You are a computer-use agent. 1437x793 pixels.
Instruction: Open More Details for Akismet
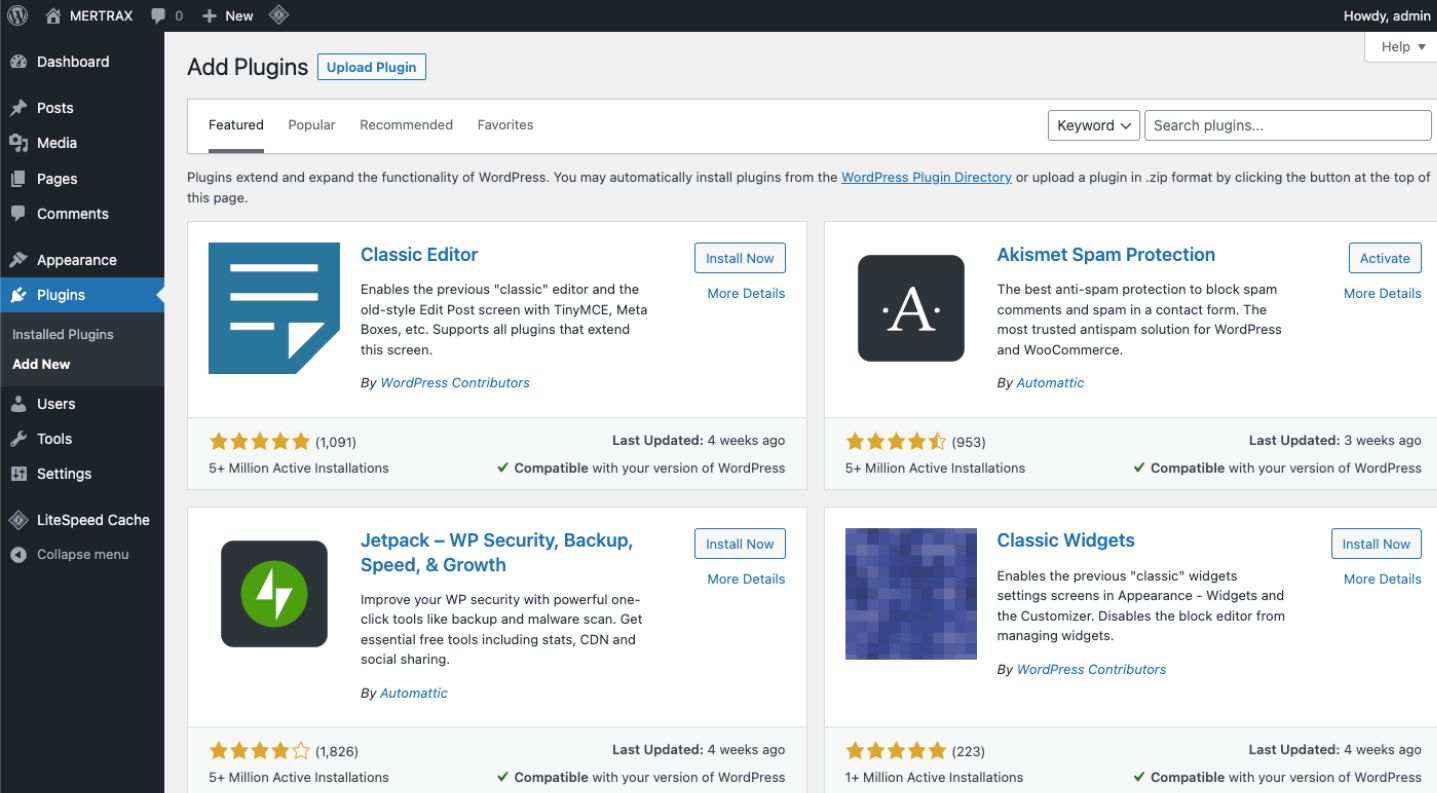tap(1382, 293)
